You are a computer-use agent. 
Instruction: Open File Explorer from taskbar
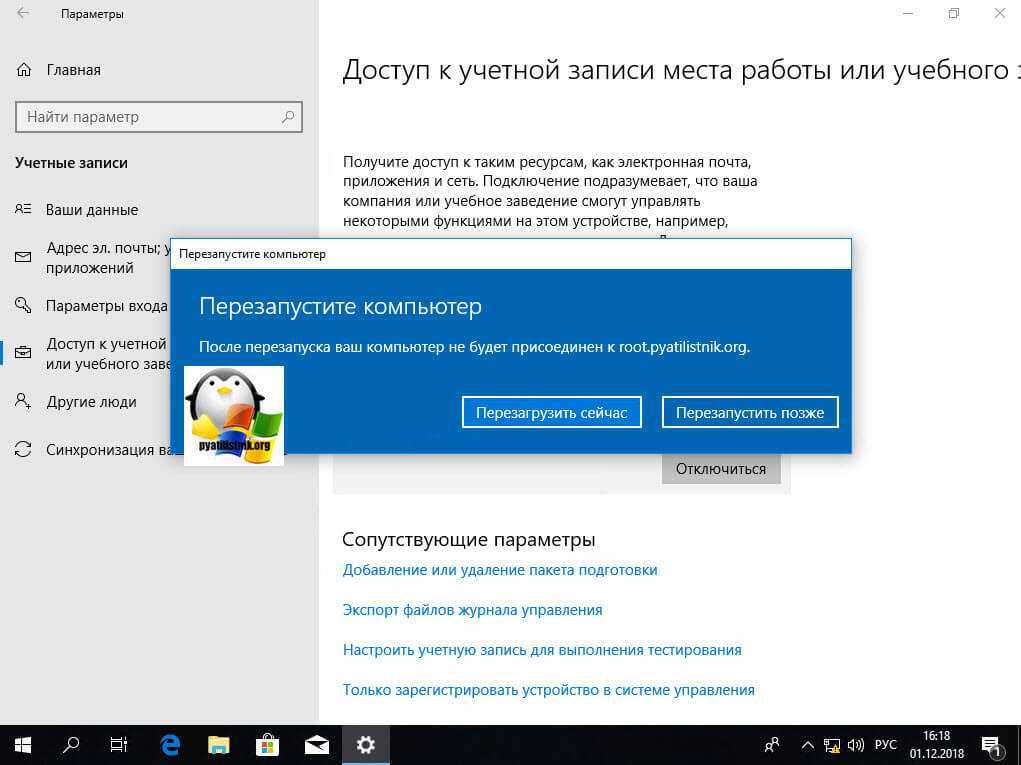[x=219, y=745]
